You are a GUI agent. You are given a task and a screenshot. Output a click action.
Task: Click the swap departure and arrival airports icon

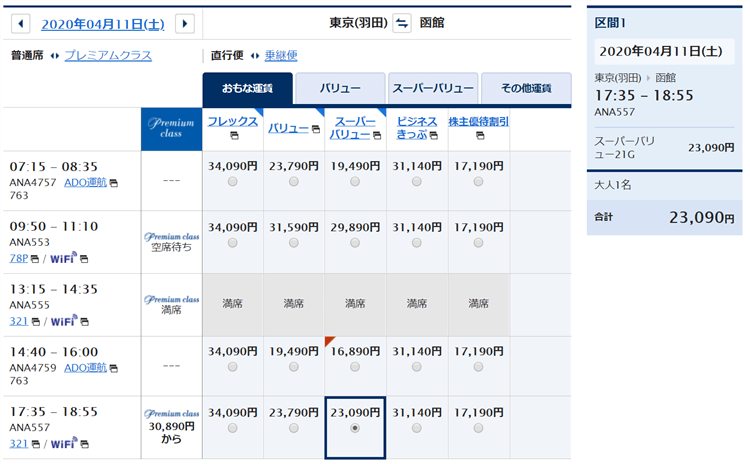[x=401, y=23]
